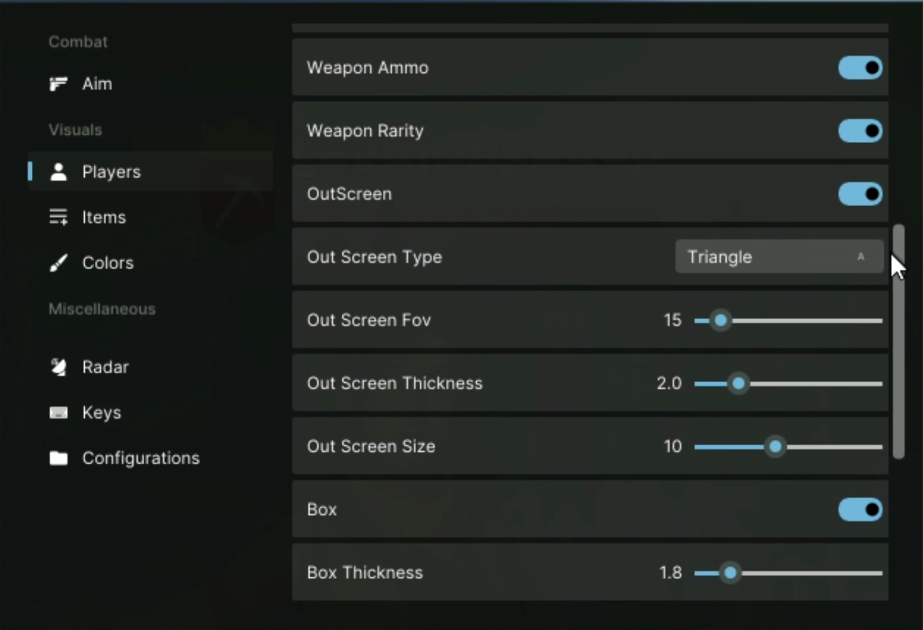Viewport: 923px width, 630px height.
Task: Open the Radar menu entry
Action: point(105,367)
